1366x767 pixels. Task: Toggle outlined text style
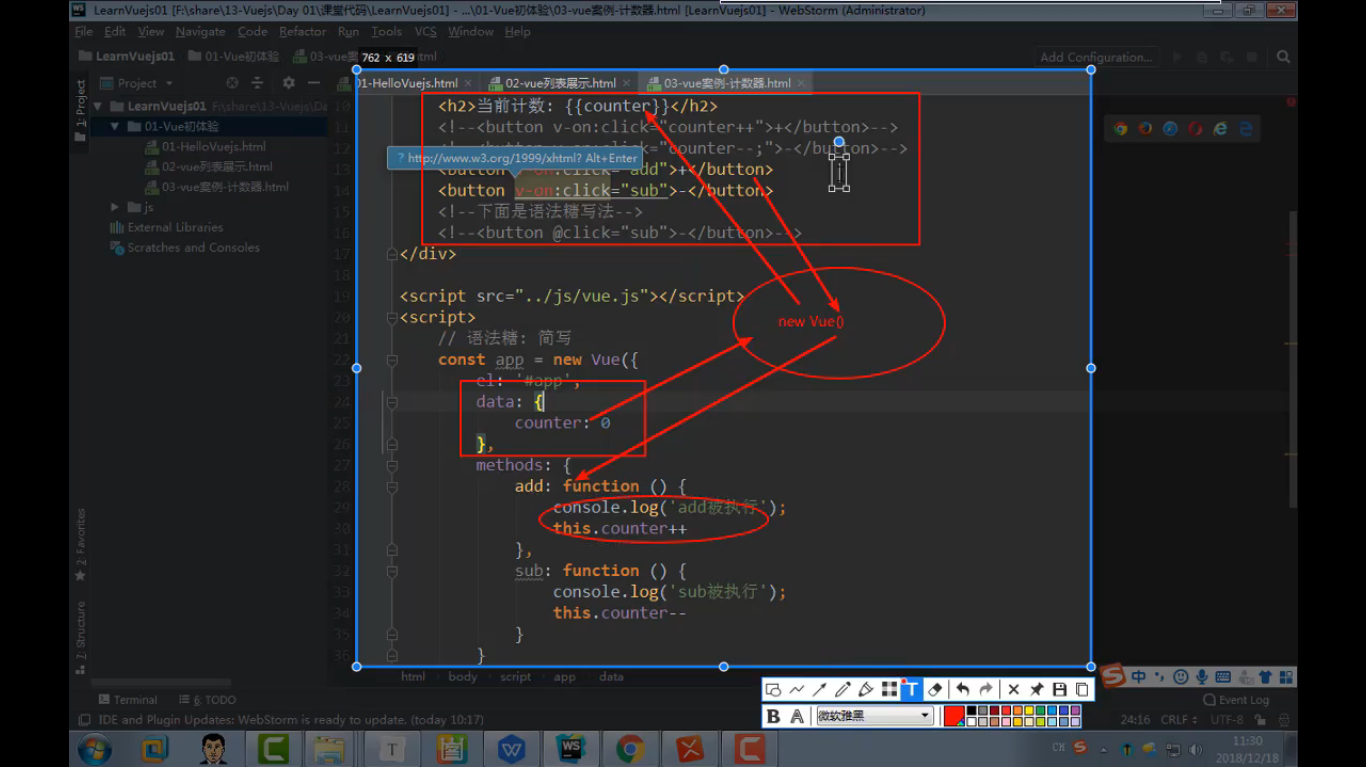[x=797, y=716]
